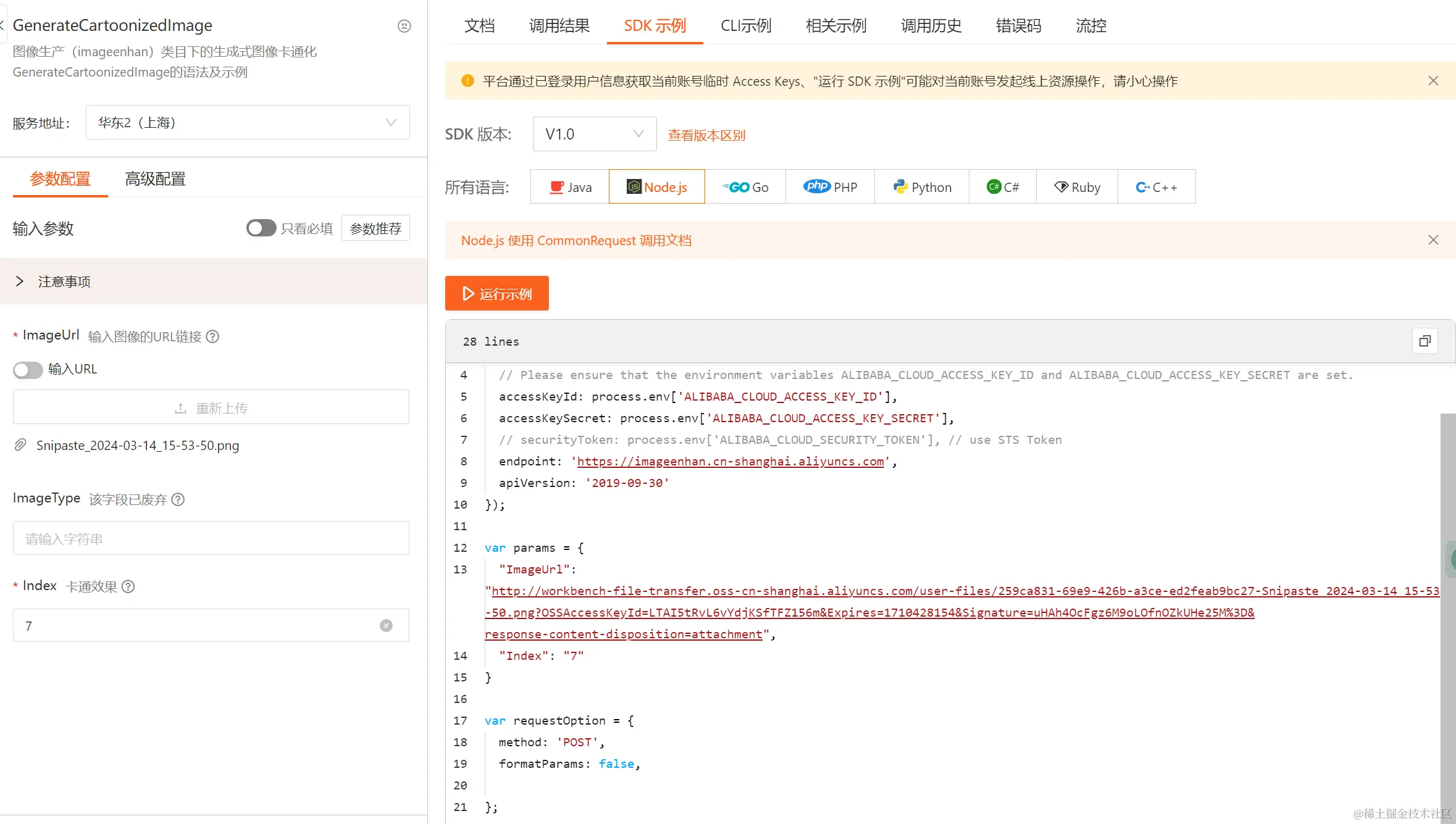Open the 流控 tab
This screenshot has height=824, width=1456.
coord(1091,25)
